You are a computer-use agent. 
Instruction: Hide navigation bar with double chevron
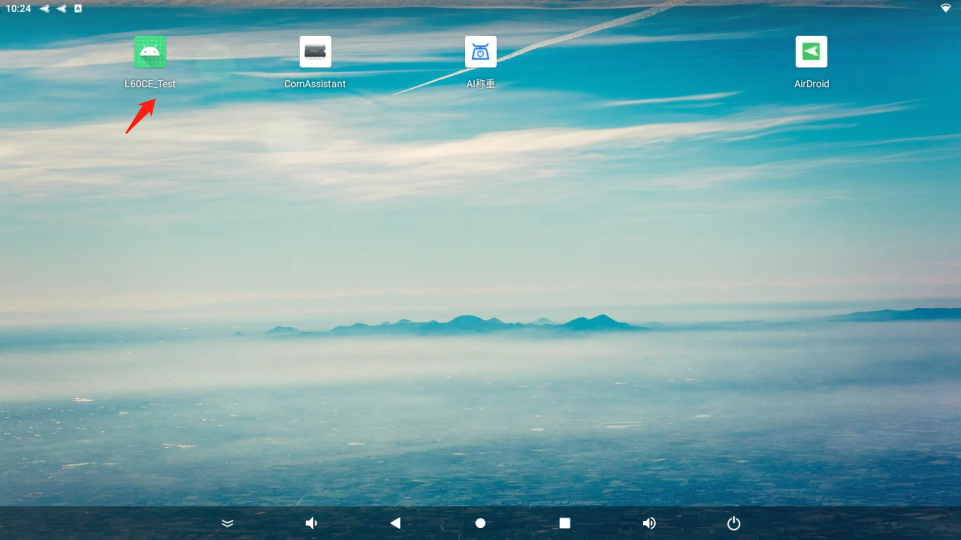227,523
